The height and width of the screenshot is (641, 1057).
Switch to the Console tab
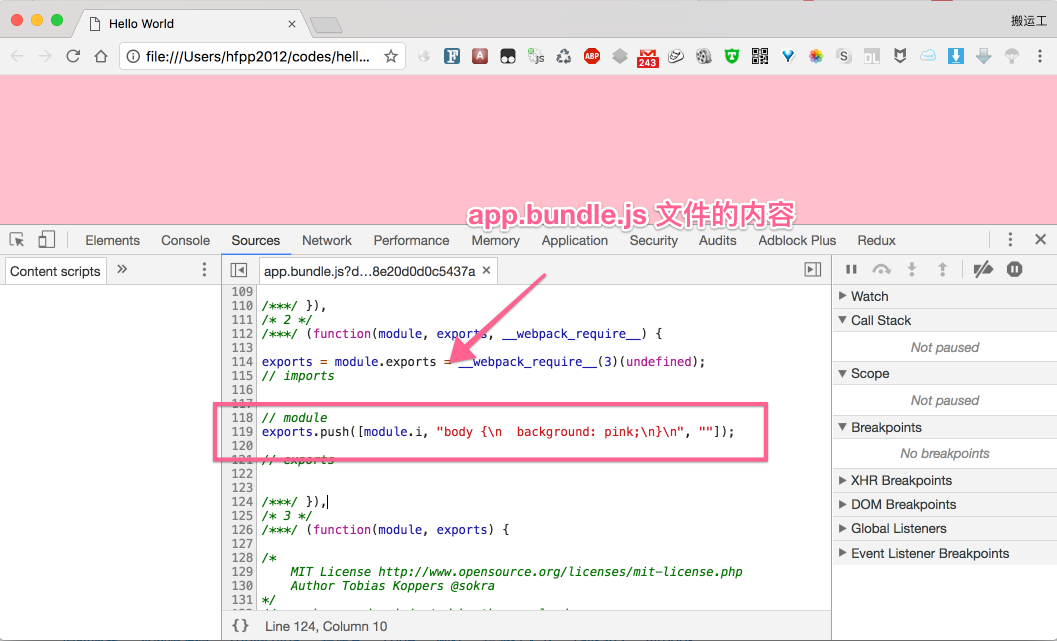tap(185, 240)
